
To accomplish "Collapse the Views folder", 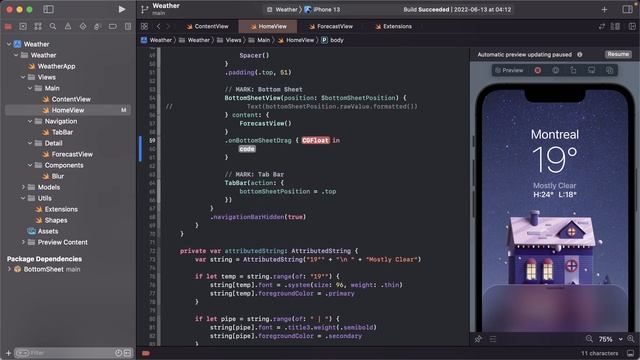I will coord(23,77).
